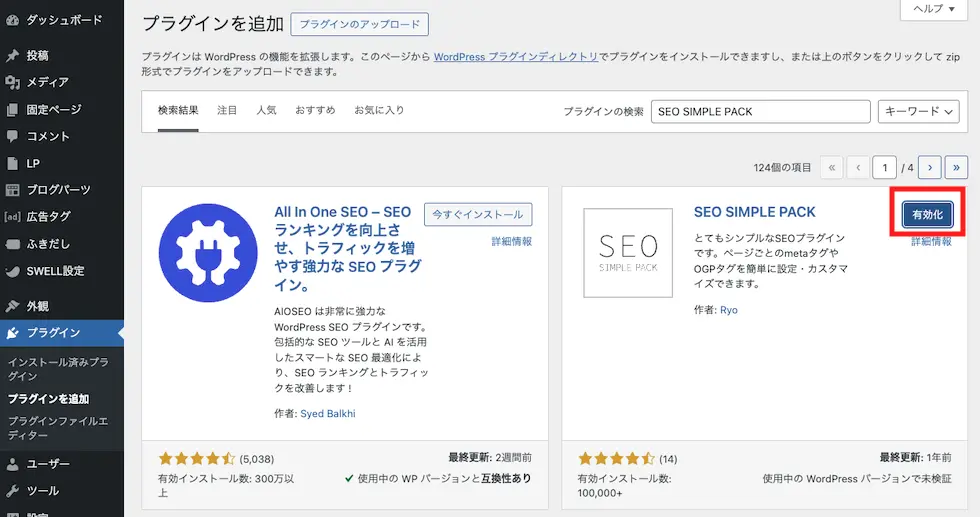
Task: Click the All In One SEO gear logo
Action: click(x=208, y=253)
